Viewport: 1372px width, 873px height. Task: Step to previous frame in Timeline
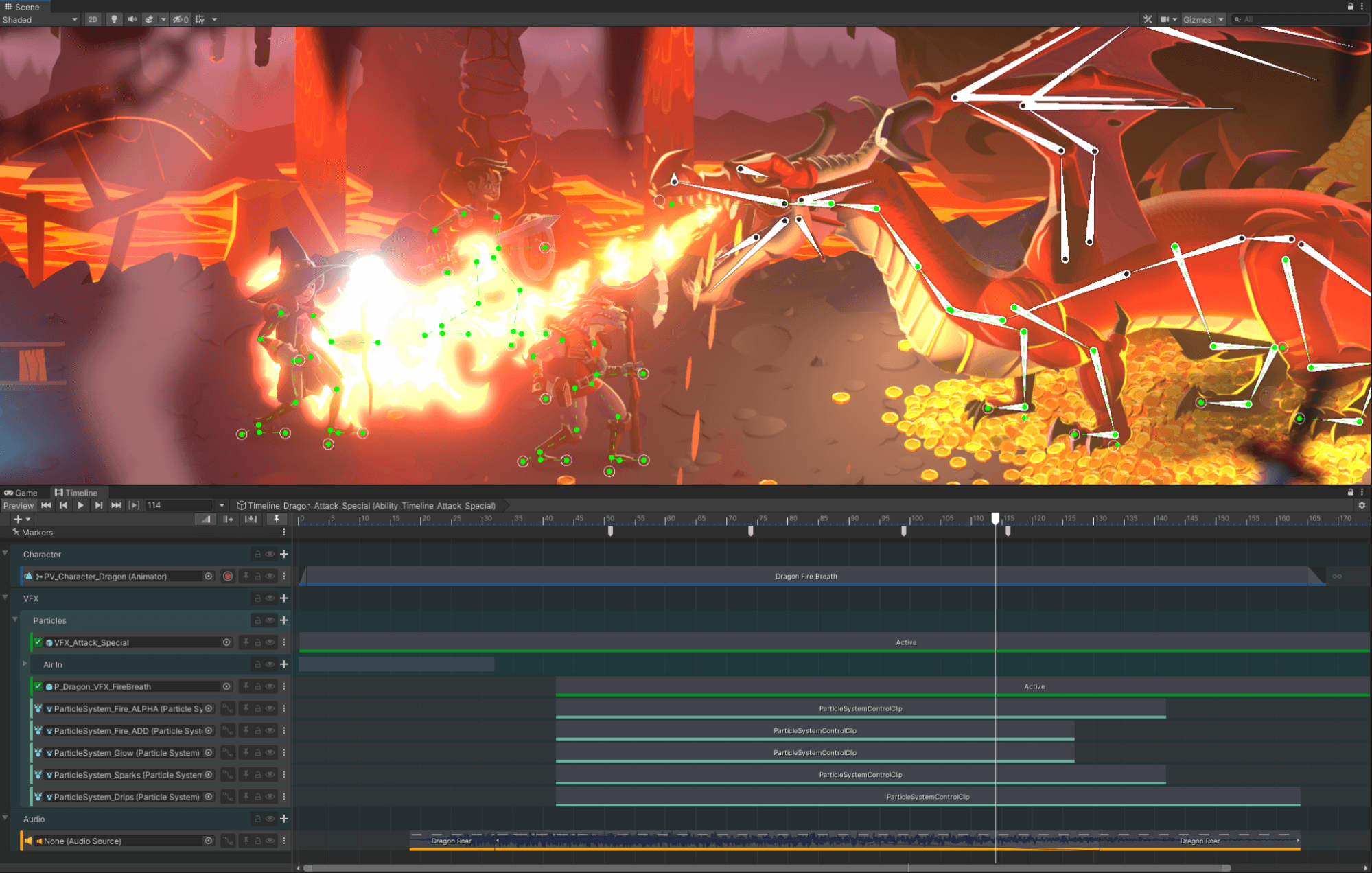click(x=63, y=505)
